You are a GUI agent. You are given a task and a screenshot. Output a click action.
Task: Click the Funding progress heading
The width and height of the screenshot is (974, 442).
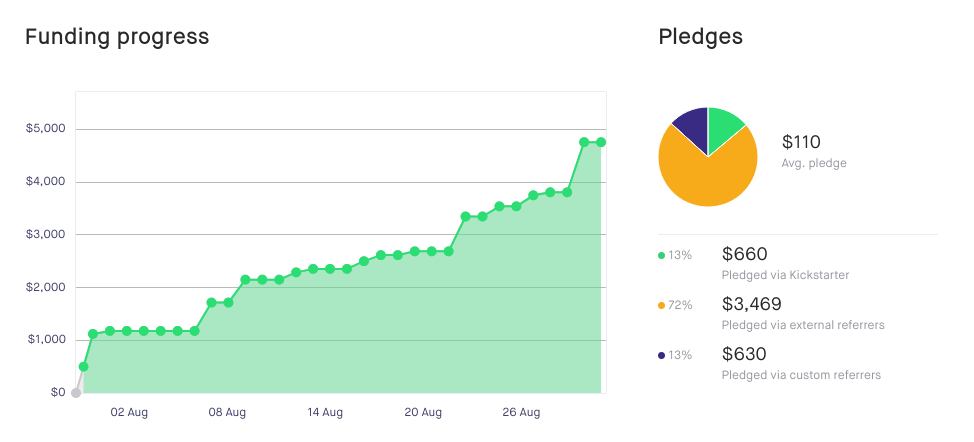(117, 37)
